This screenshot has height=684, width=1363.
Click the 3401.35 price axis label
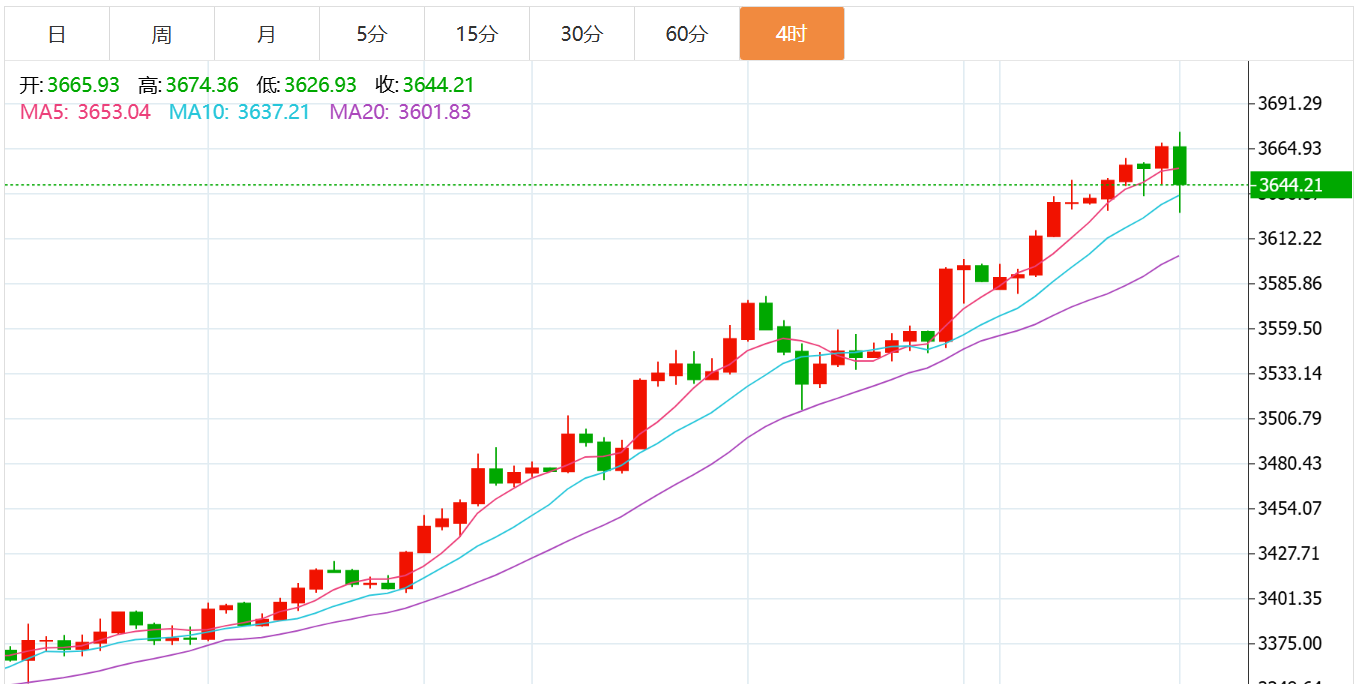pyautogui.click(x=1291, y=598)
